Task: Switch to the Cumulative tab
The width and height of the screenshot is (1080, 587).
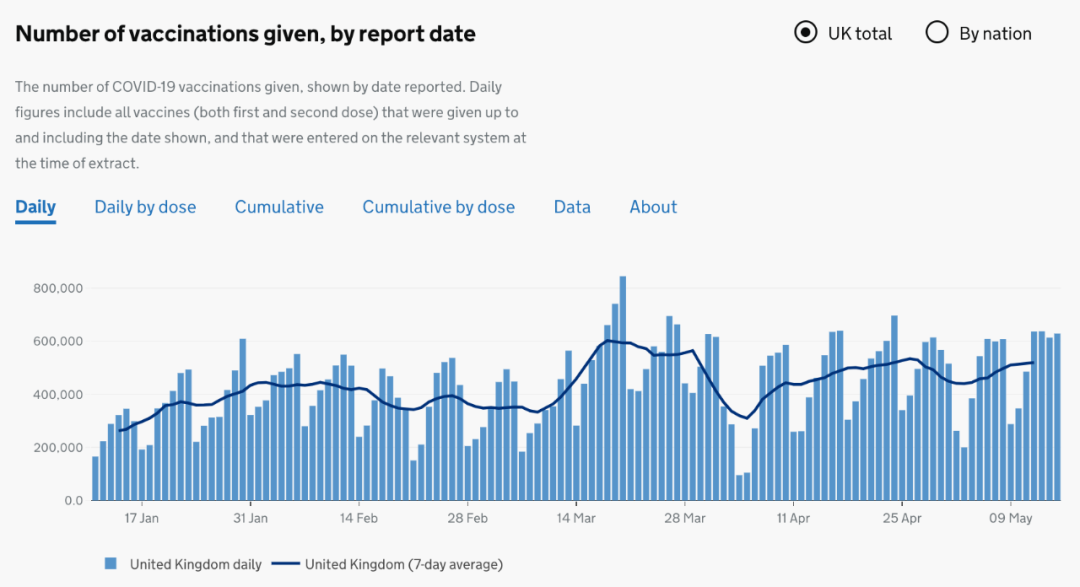Action: coord(279,207)
